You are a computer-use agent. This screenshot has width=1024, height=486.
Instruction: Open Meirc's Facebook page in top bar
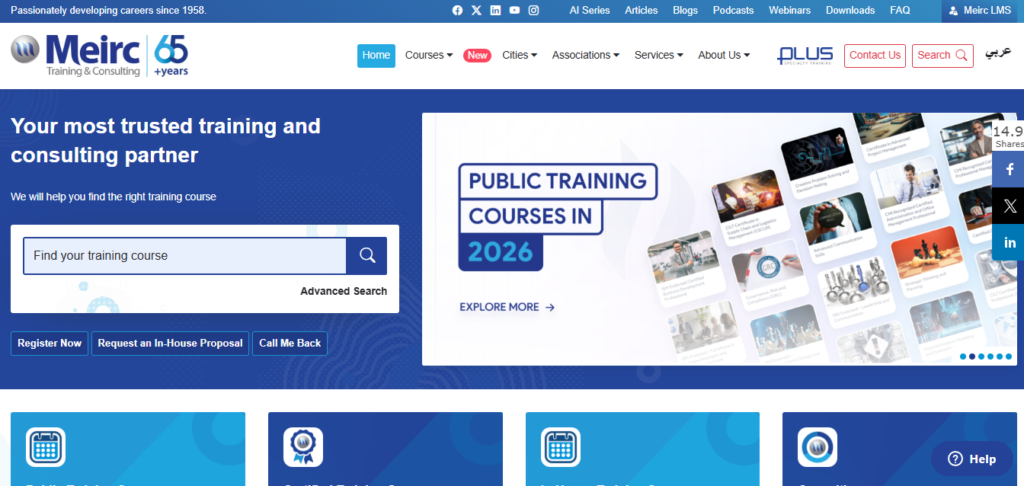point(458,10)
